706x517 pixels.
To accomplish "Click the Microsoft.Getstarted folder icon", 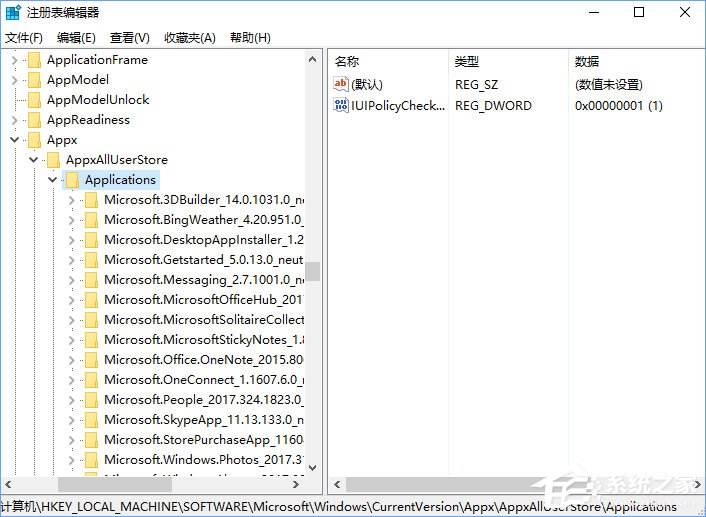I will tap(91, 260).
